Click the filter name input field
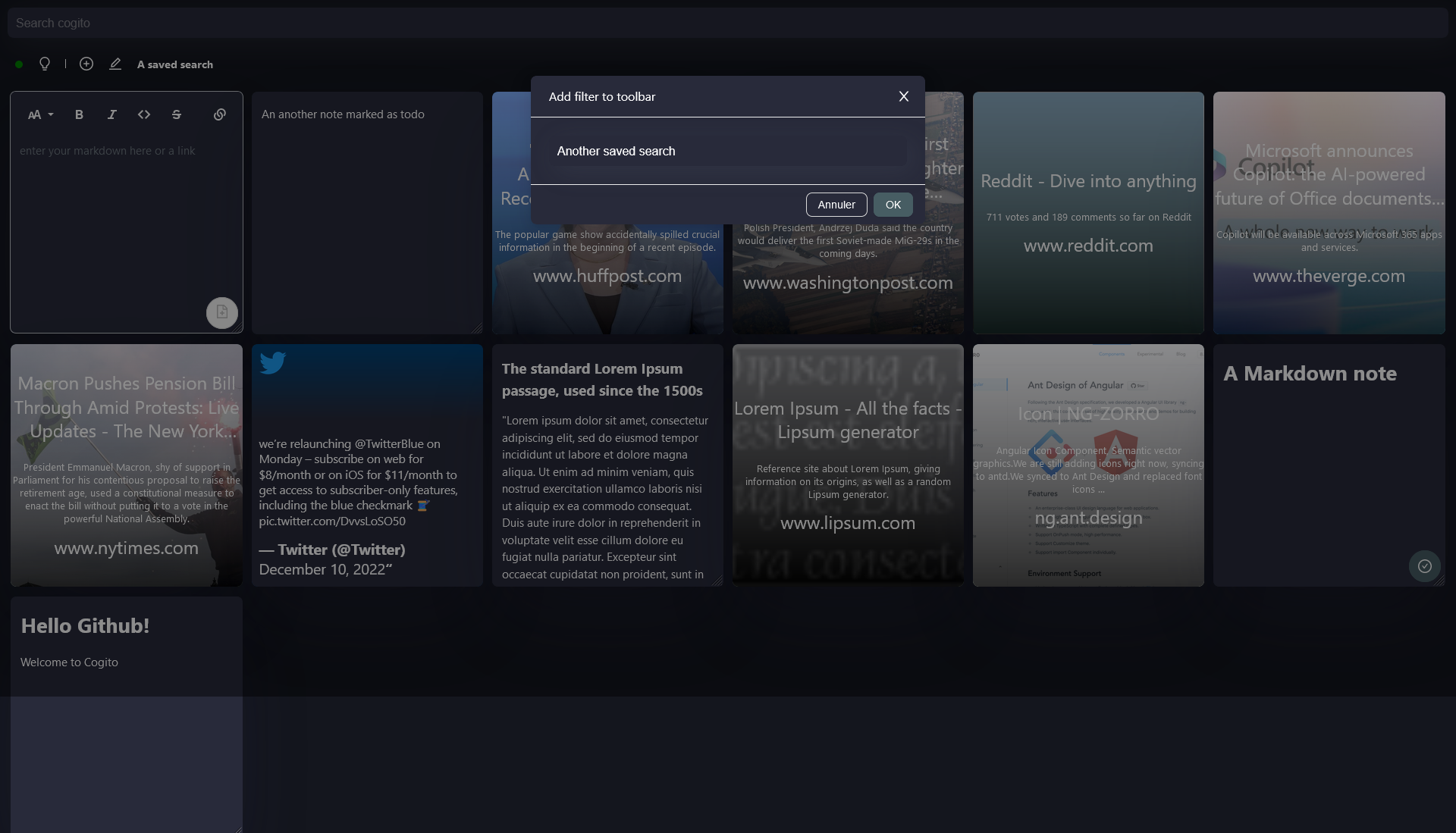 coord(727,151)
